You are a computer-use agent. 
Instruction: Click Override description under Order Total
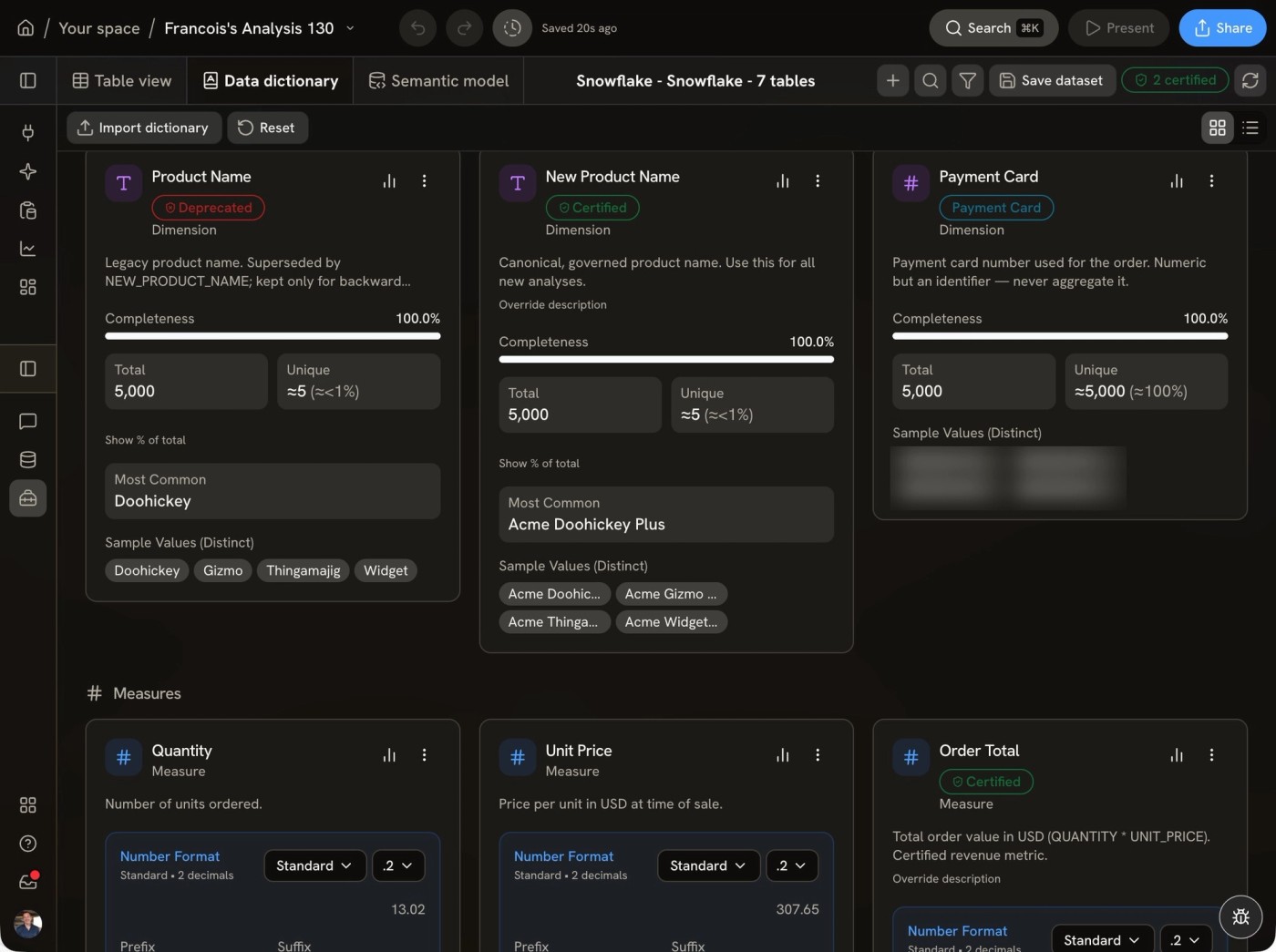coord(946,879)
